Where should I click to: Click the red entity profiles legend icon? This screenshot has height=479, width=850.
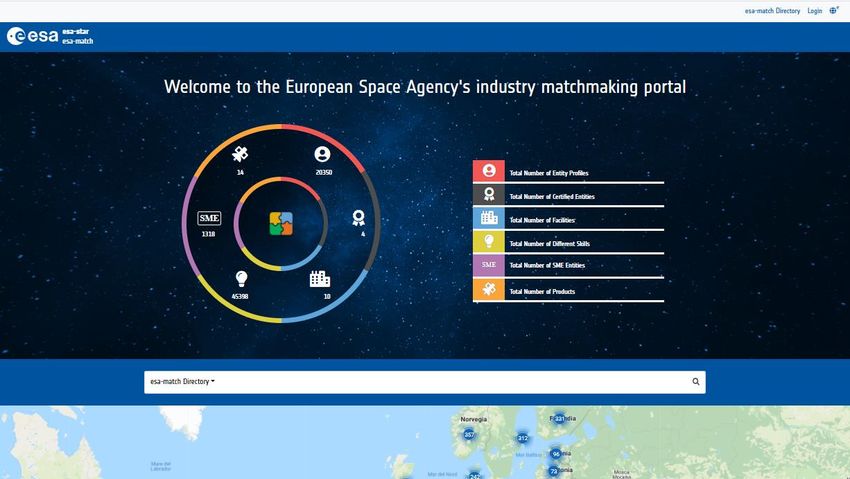tap(488, 171)
